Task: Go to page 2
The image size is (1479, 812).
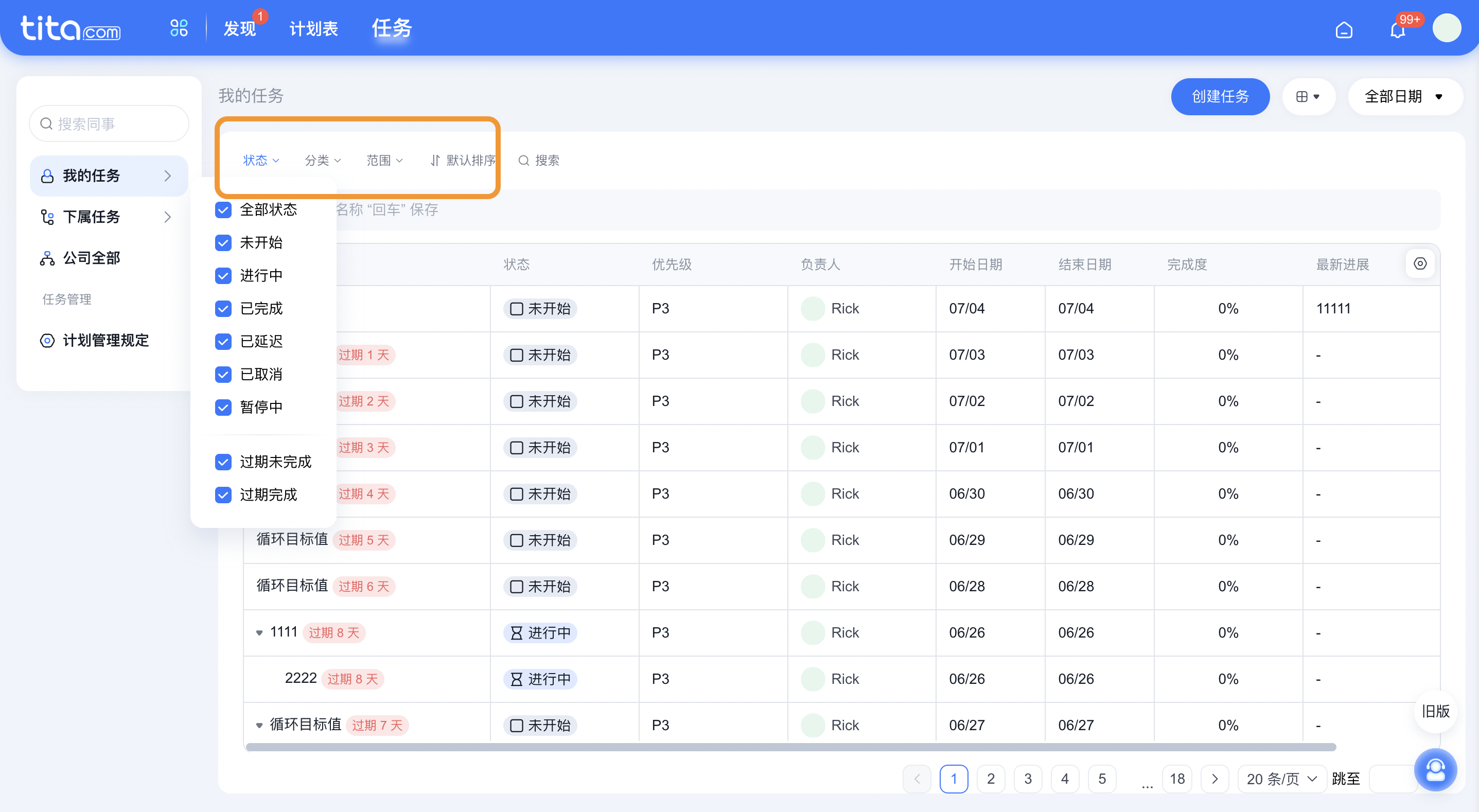Action: [991, 779]
